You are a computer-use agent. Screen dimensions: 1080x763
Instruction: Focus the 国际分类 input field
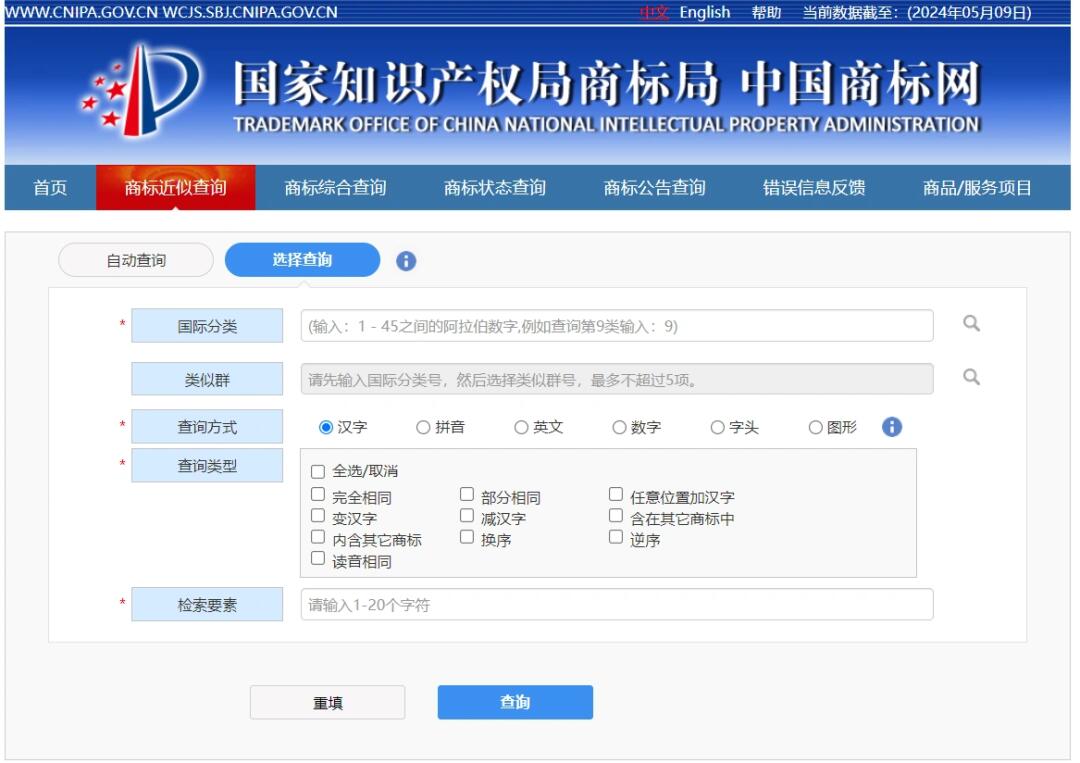pyautogui.click(x=617, y=326)
